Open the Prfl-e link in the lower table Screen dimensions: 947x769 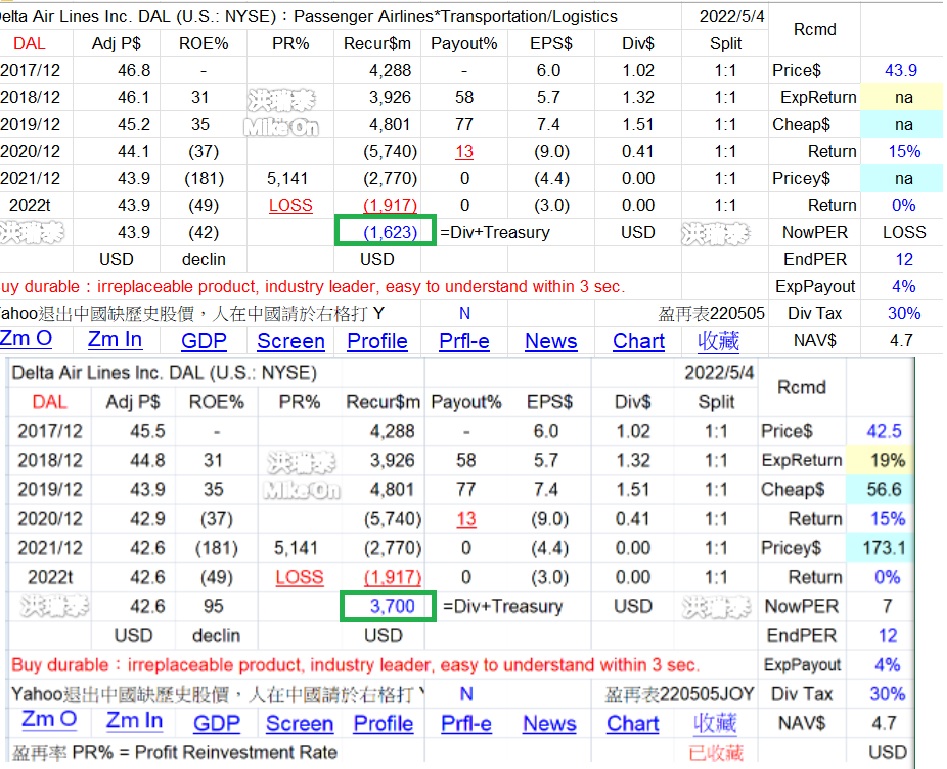(466, 724)
